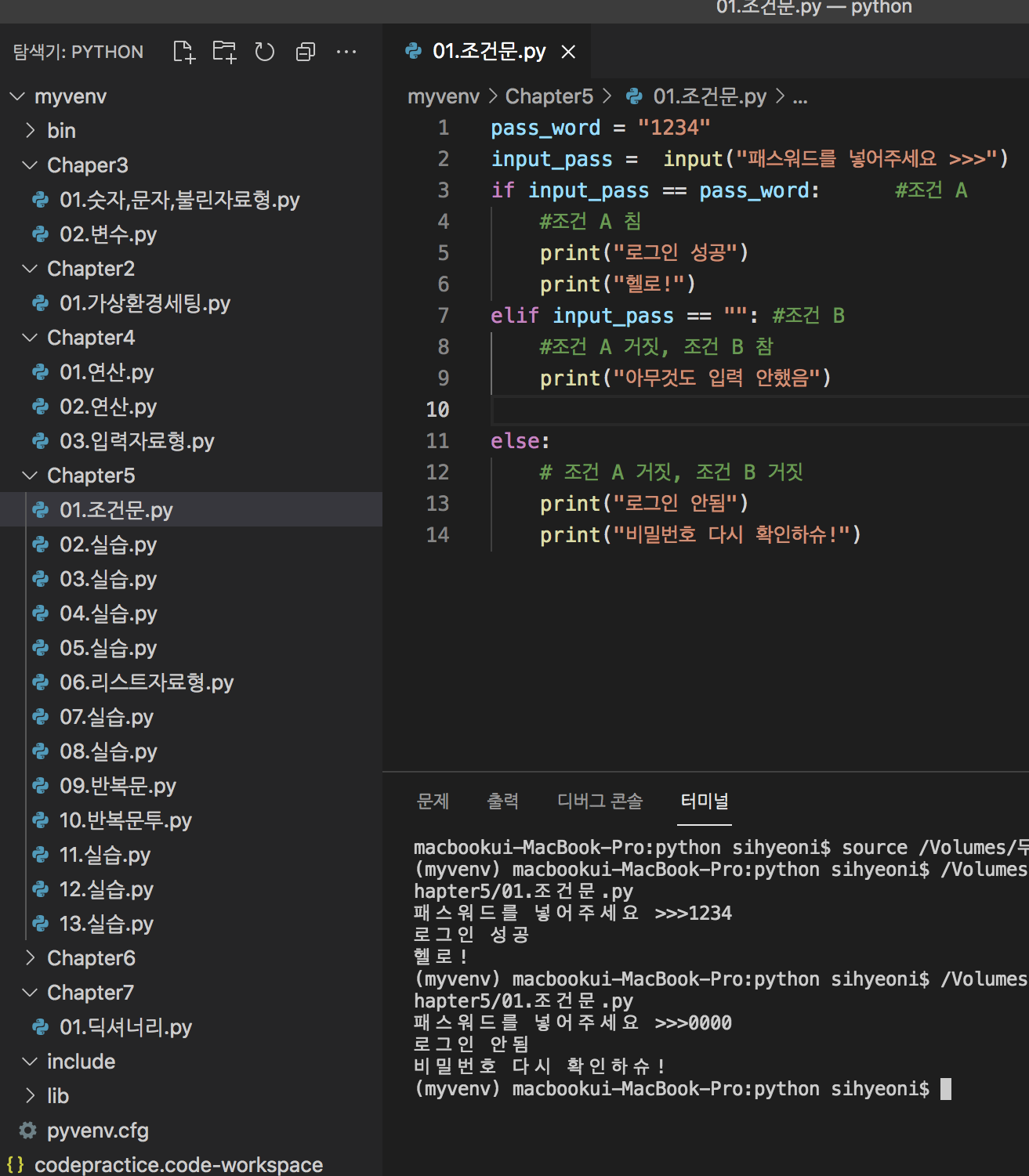Switch to the 문제 panel tab
This screenshot has height=1176, width=1029.
pyautogui.click(x=433, y=801)
